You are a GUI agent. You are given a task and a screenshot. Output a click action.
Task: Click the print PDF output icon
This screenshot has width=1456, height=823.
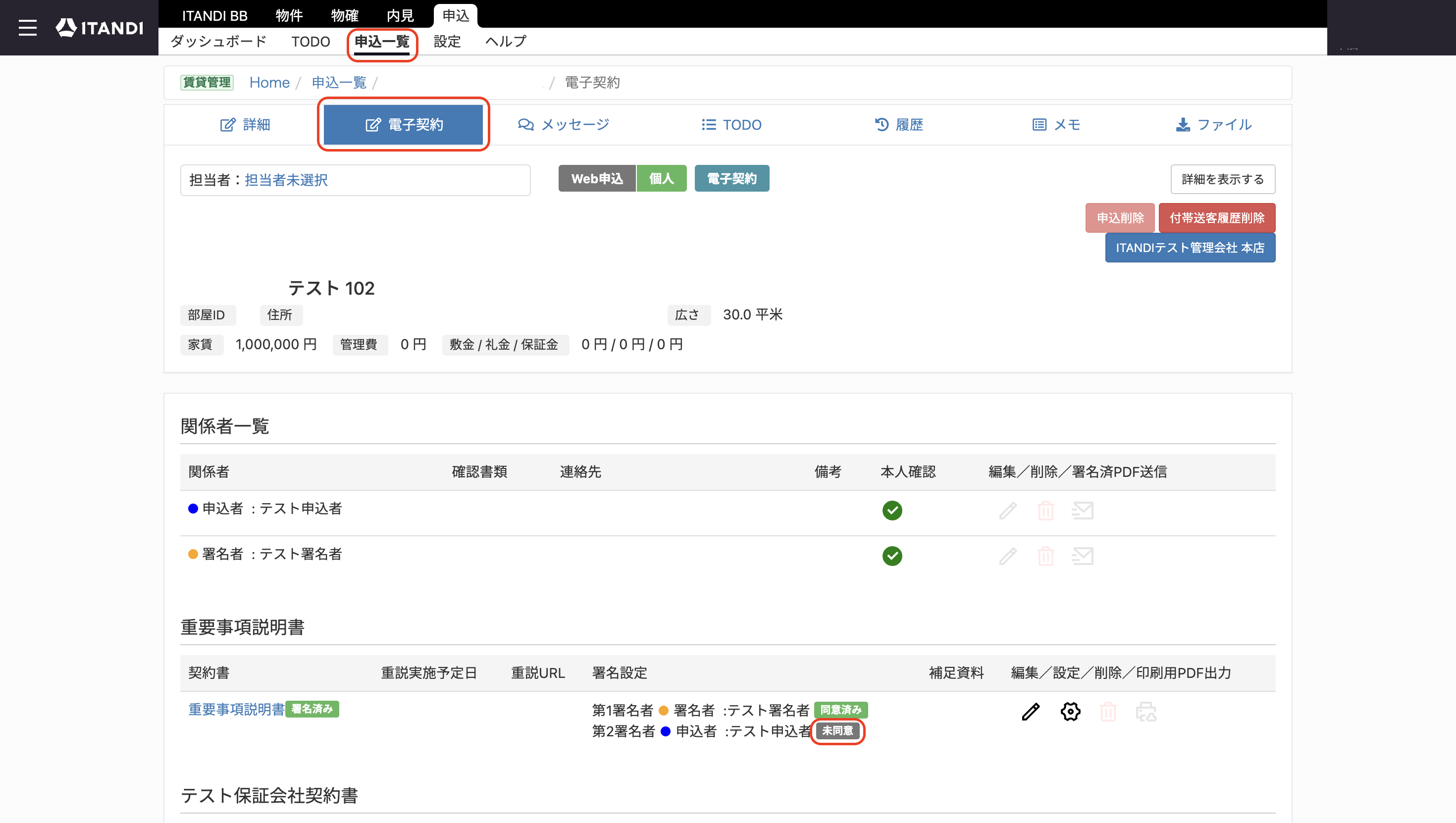pos(1146,712)
